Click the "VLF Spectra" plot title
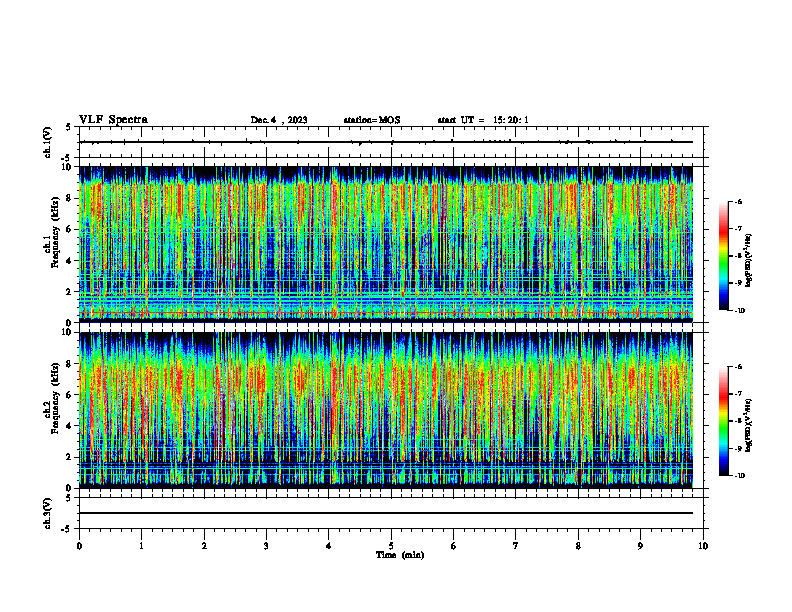This screenshot has height=612, width=792. pos(113,120)
